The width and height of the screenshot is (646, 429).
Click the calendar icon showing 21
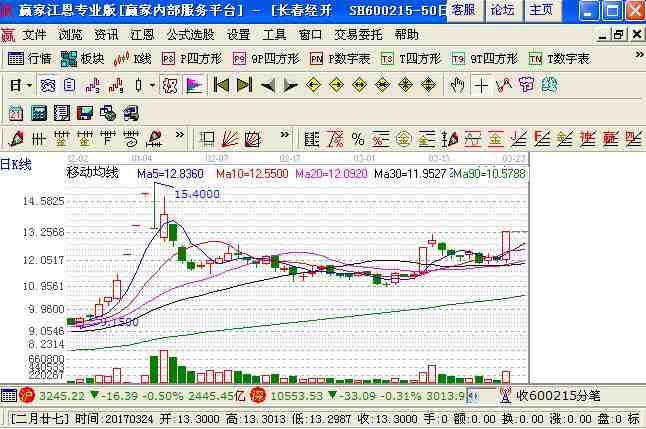coord(16,113)
